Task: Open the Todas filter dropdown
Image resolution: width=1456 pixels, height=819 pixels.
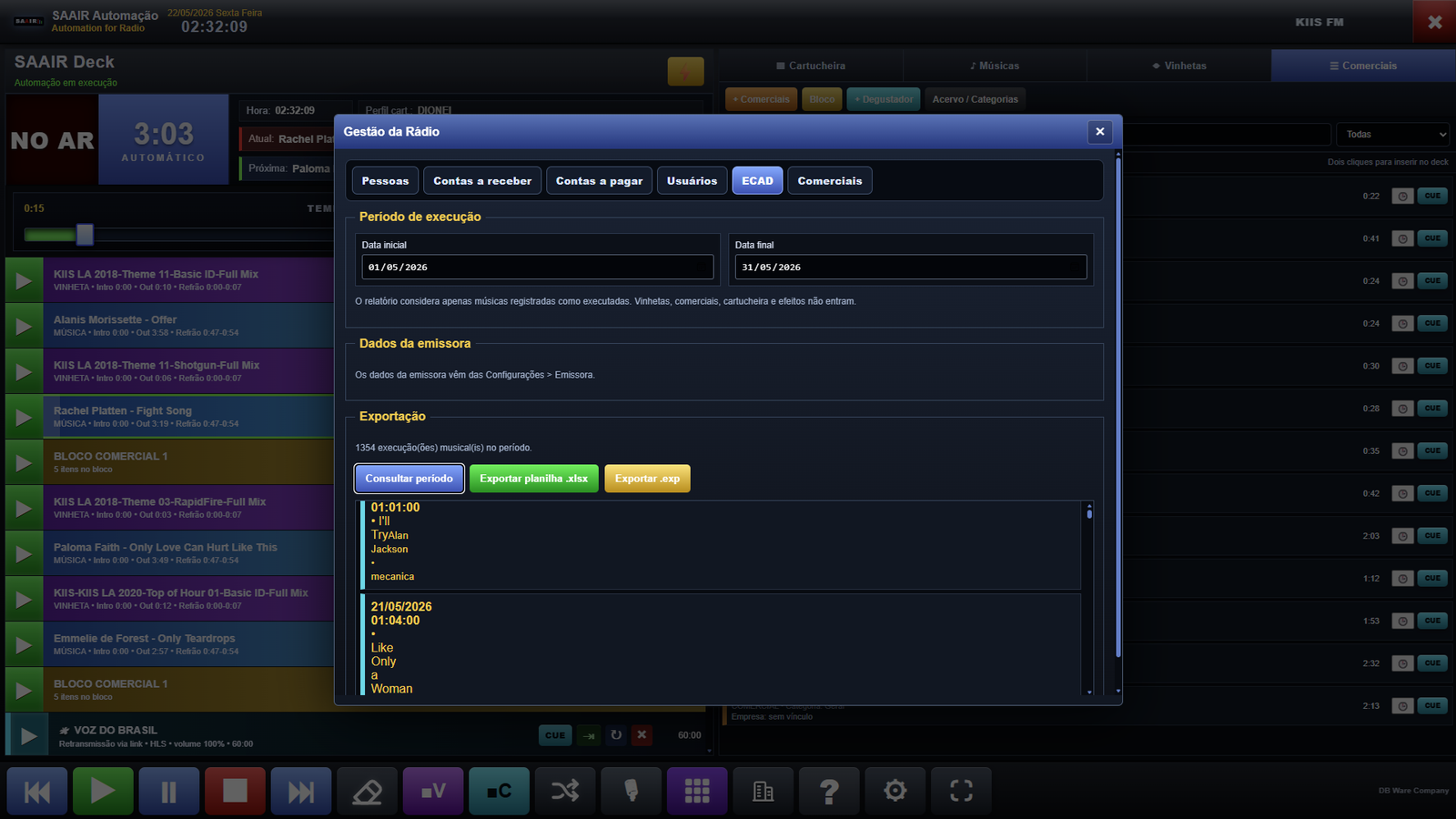Action: tap(1392, 135)
